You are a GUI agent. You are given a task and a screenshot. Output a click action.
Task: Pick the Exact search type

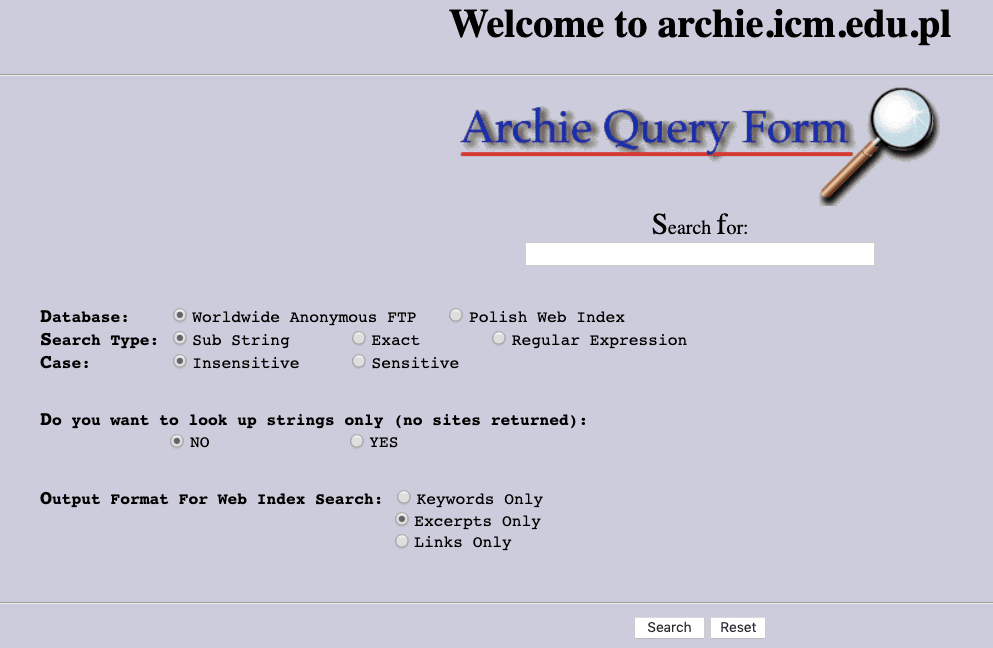pyautogui.click(x=359, y=339)
